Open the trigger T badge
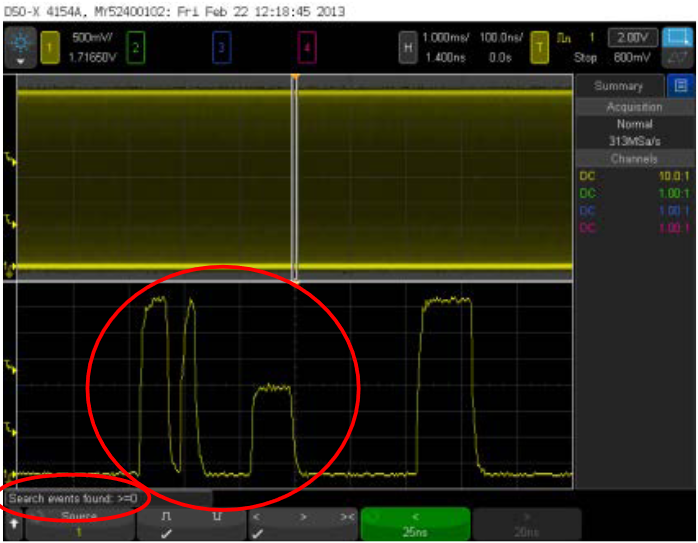698x543 pixels. [538, 46]
